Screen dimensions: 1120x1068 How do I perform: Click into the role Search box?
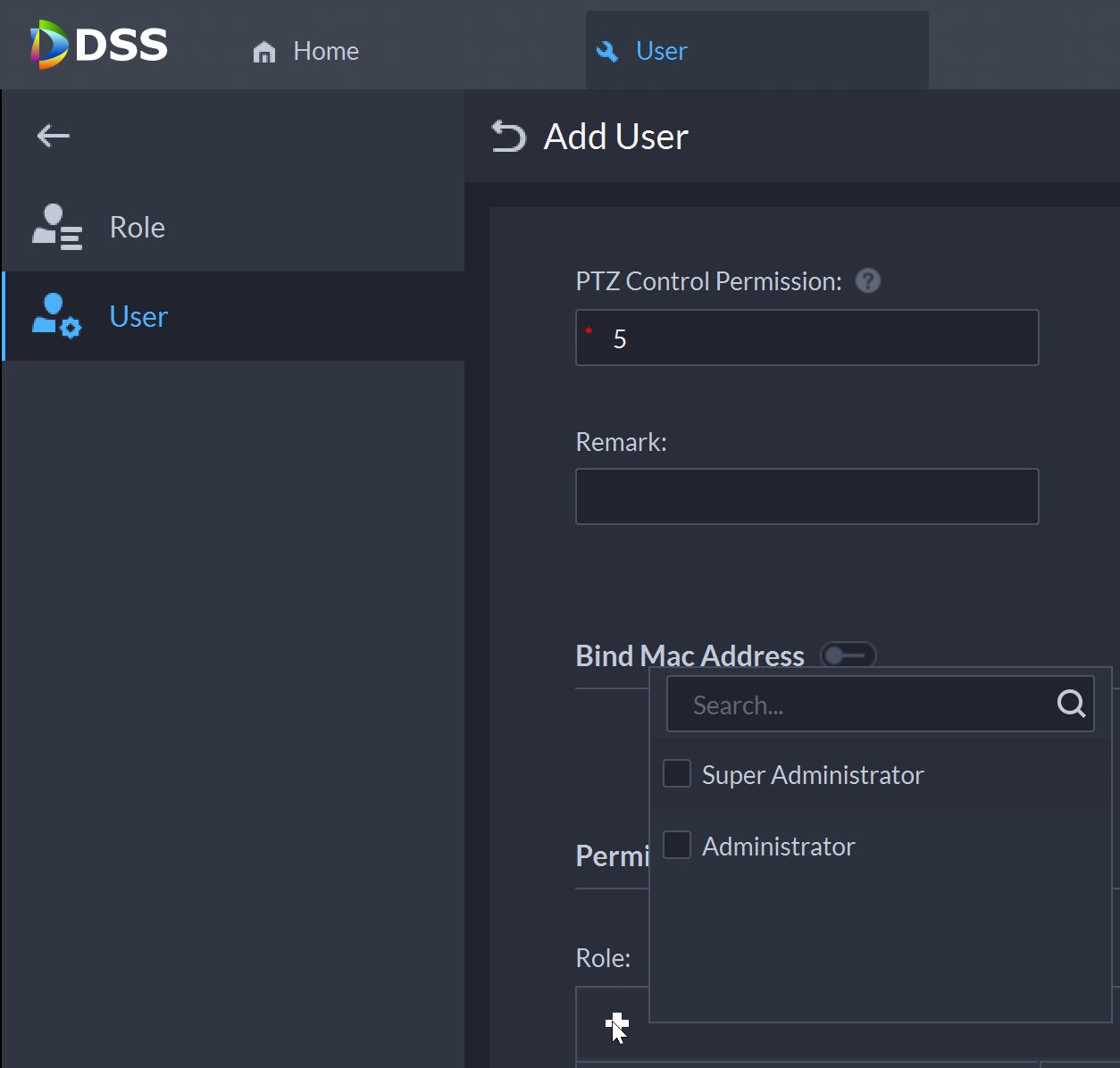(857, 705)
